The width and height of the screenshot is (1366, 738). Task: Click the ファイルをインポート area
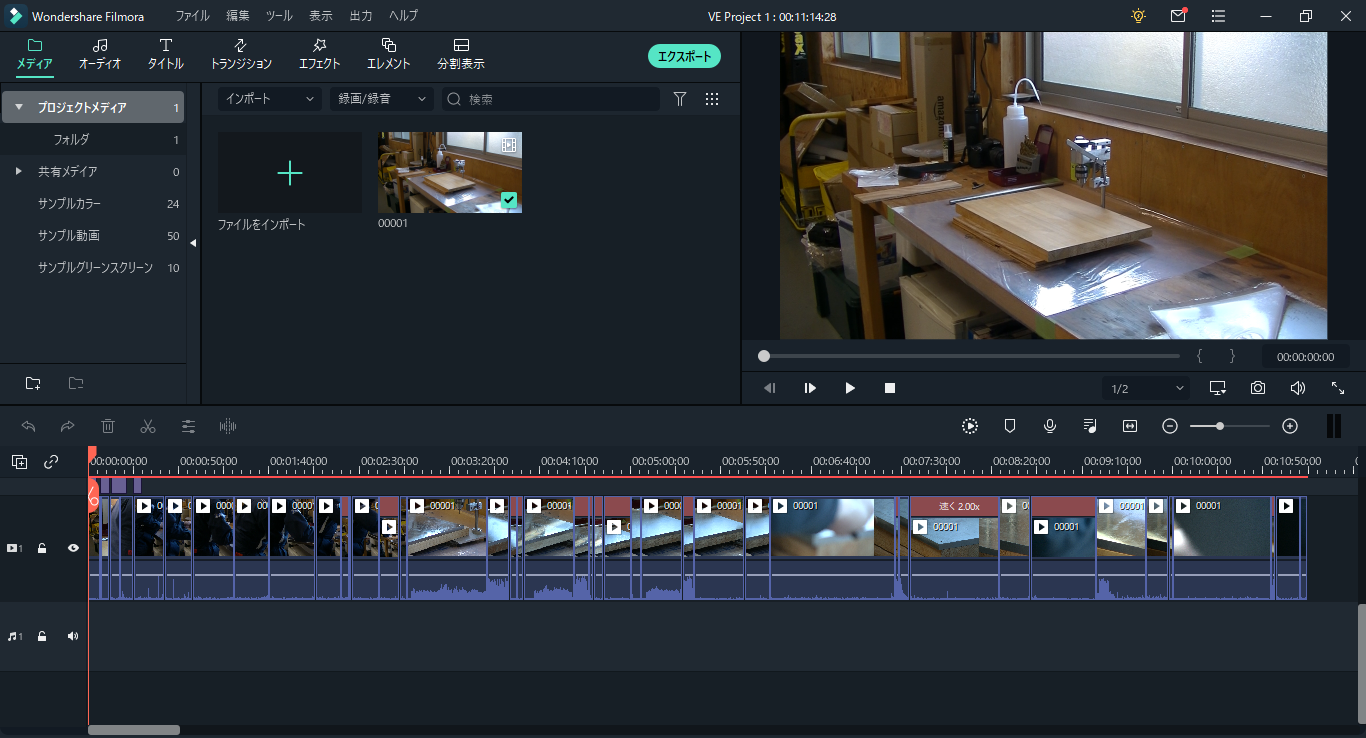click(x=290, y=173)
